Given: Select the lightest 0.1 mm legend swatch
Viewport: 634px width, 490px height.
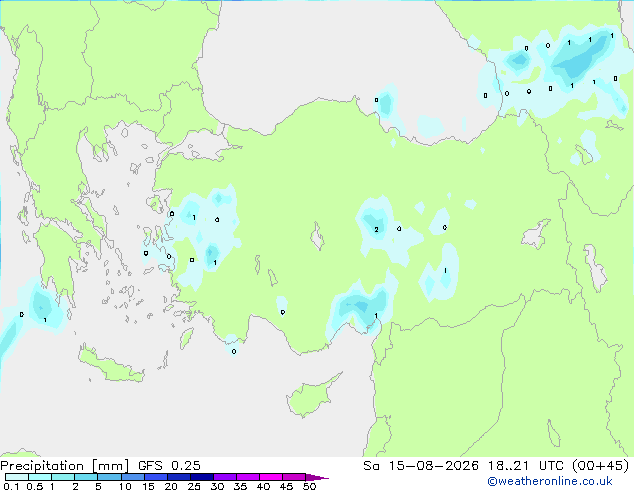Looking at the screenshot, I should [x=17, y=477].
